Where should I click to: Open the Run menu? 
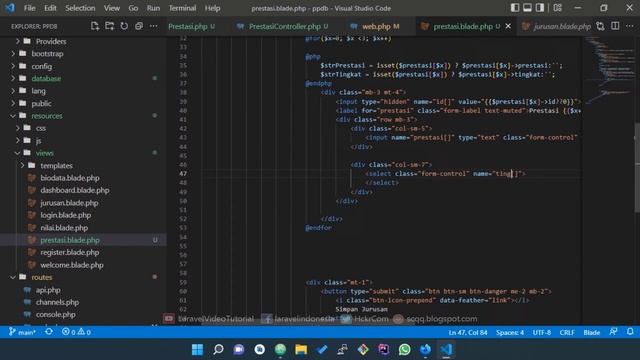click(153, 8)
